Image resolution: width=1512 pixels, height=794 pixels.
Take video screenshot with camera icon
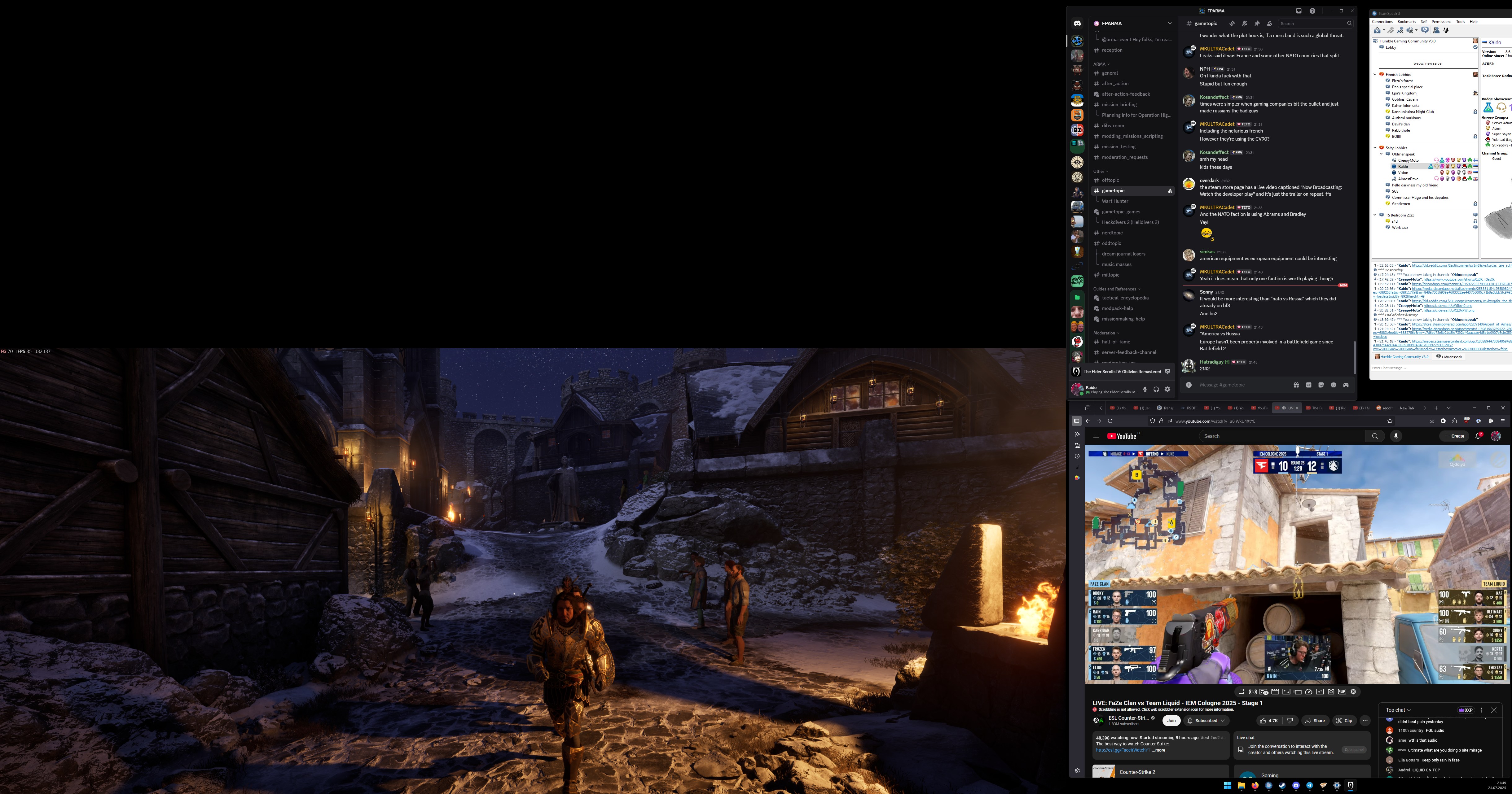click(1331, 692)
